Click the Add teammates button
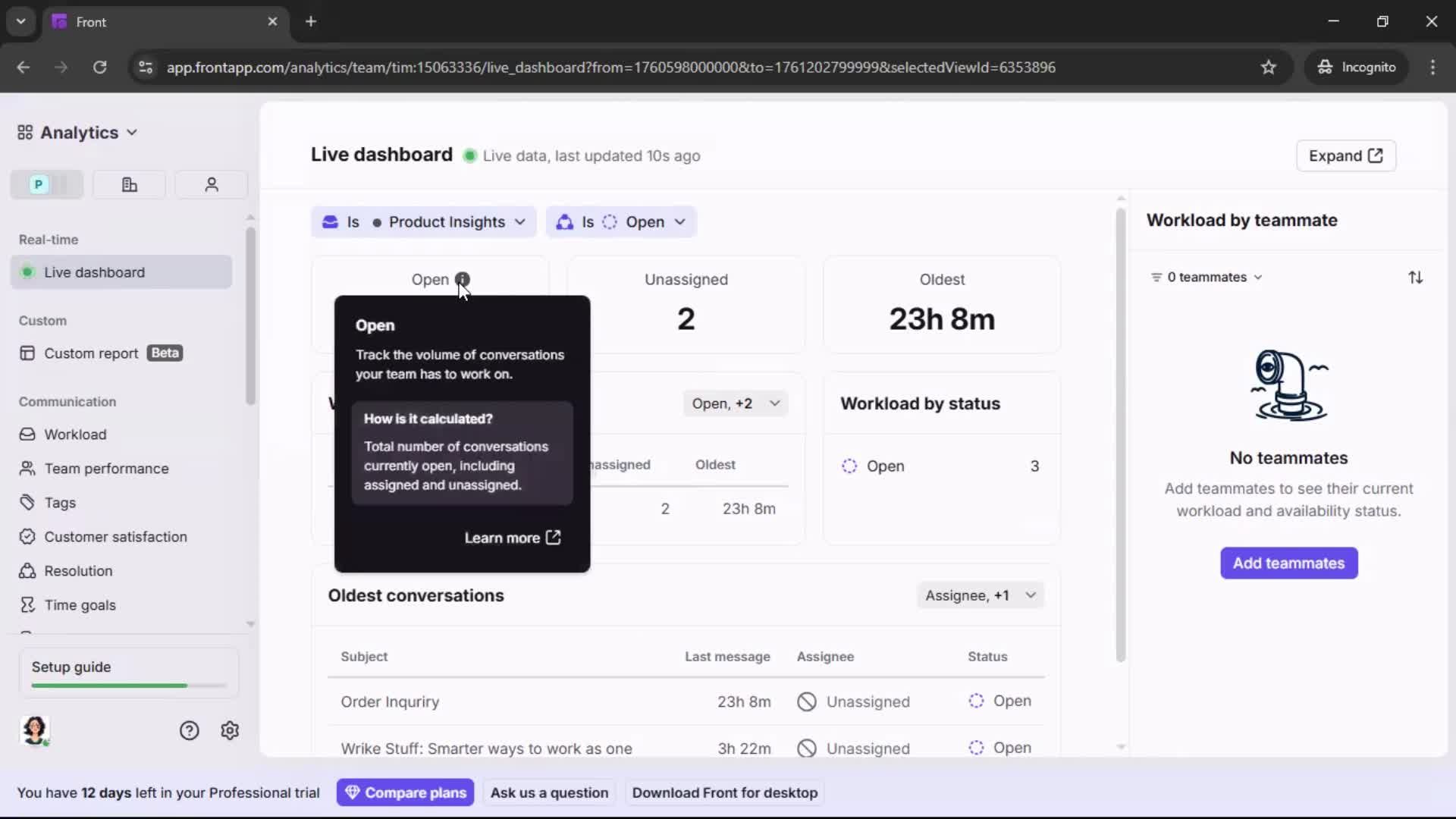1456x819 pixels. [x=1288, y=563]
